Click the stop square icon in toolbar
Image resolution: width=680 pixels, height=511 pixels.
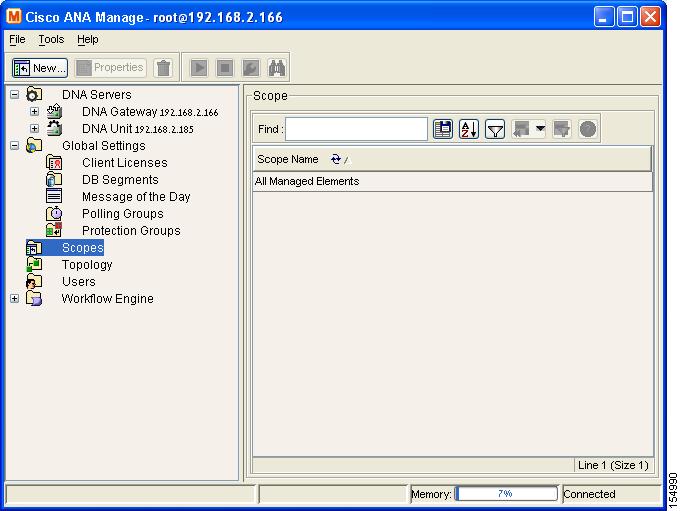(x=225, y=68)
